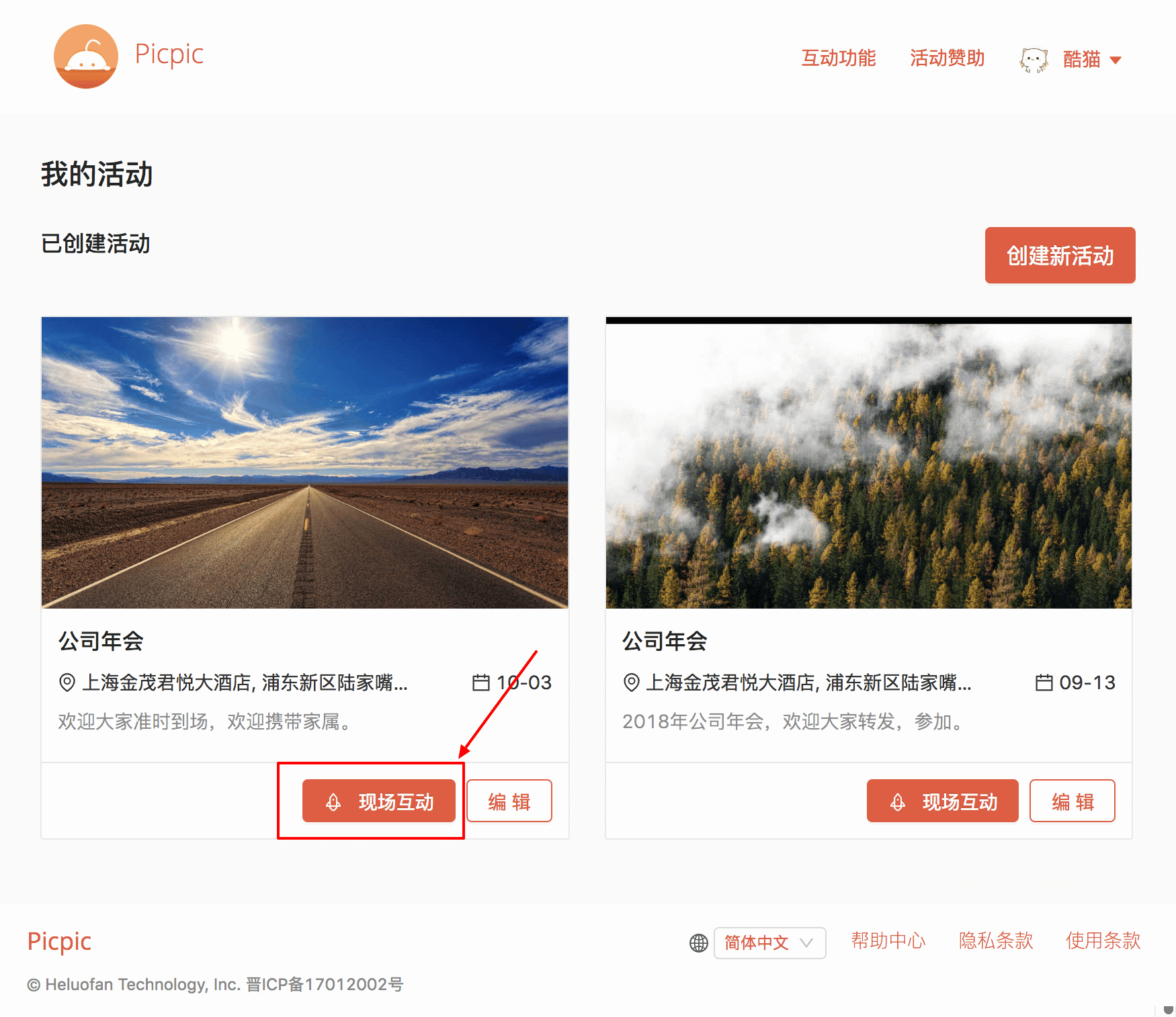Click 现场互动 on the first event card
Screen dimensions: 1176x1017
click(x=379, y=801)
